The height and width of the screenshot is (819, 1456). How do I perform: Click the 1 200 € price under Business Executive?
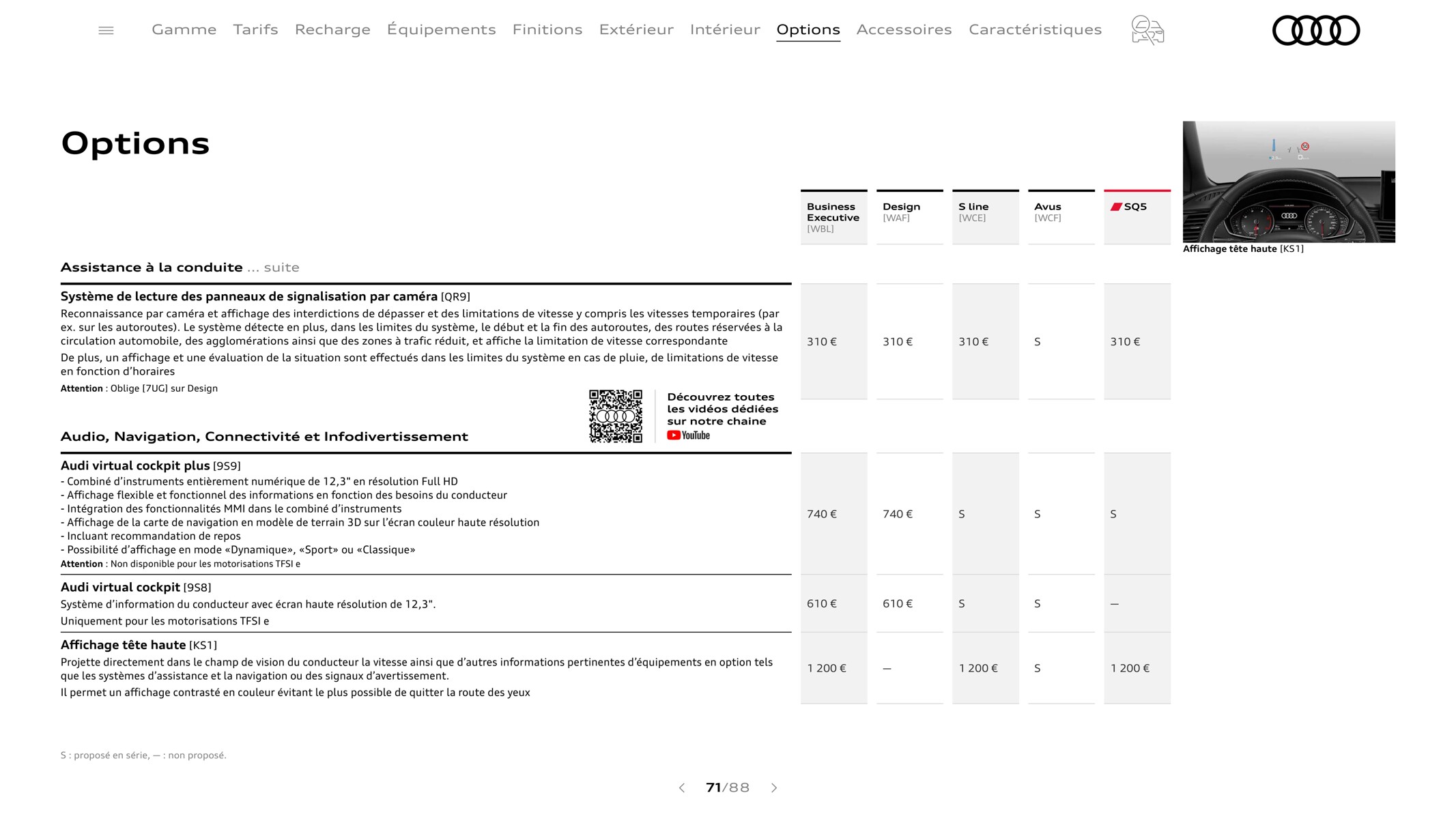pos(827,668)
